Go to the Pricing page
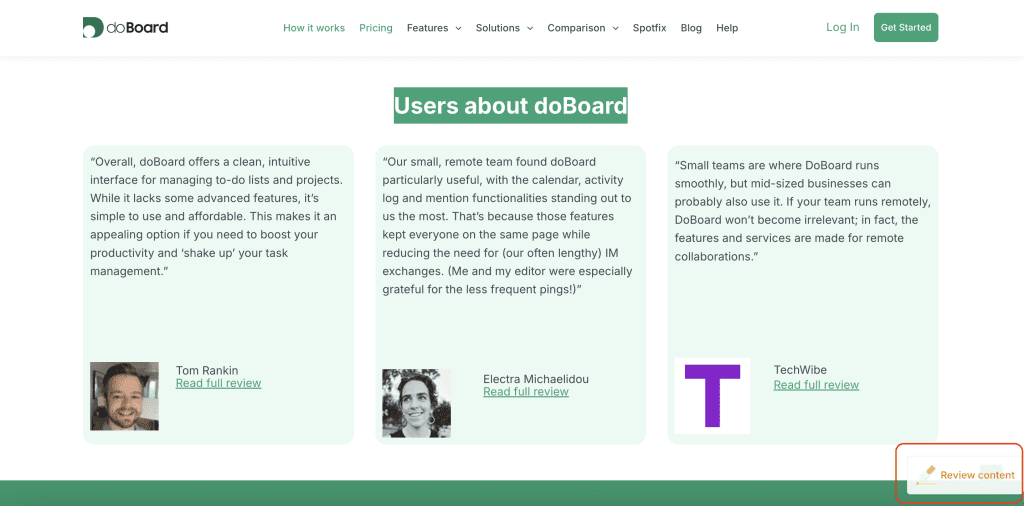This screenshot has height=506, width=1024. pos(376,28)
